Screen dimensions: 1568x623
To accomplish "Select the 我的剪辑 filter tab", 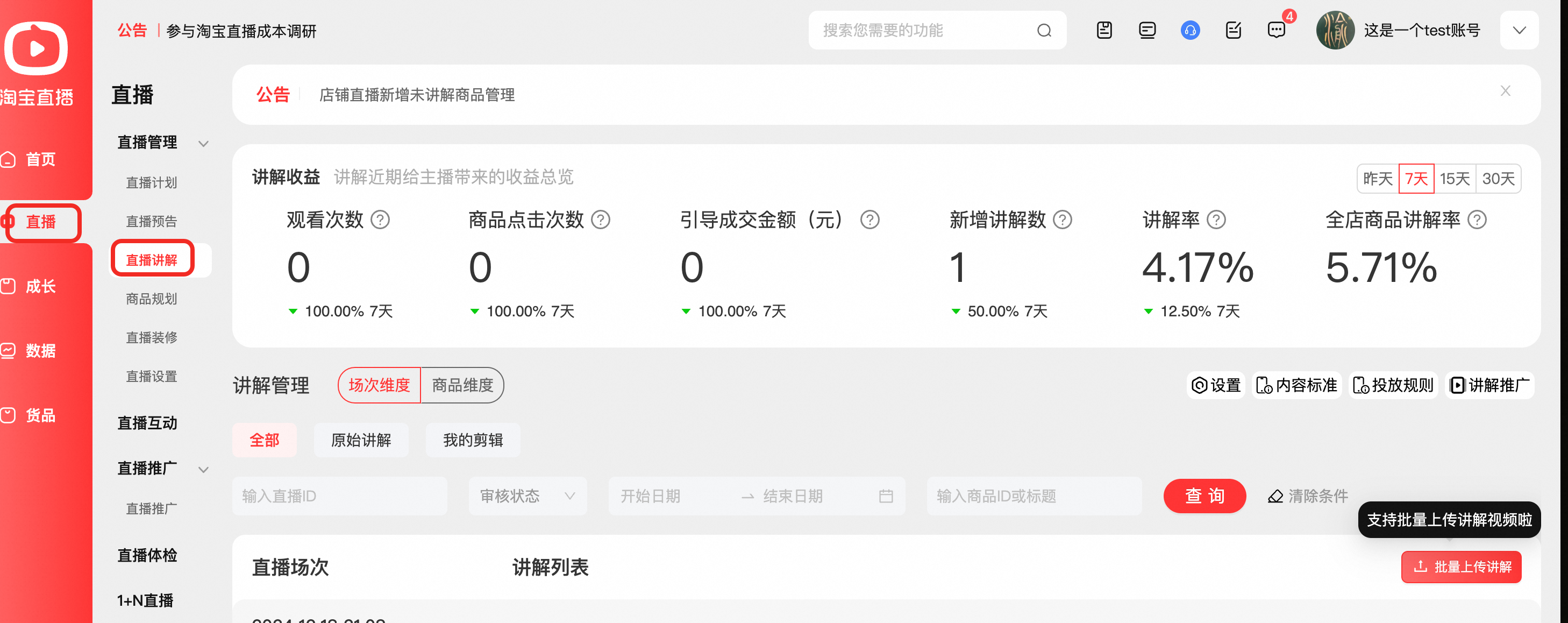I will [473, 440].
